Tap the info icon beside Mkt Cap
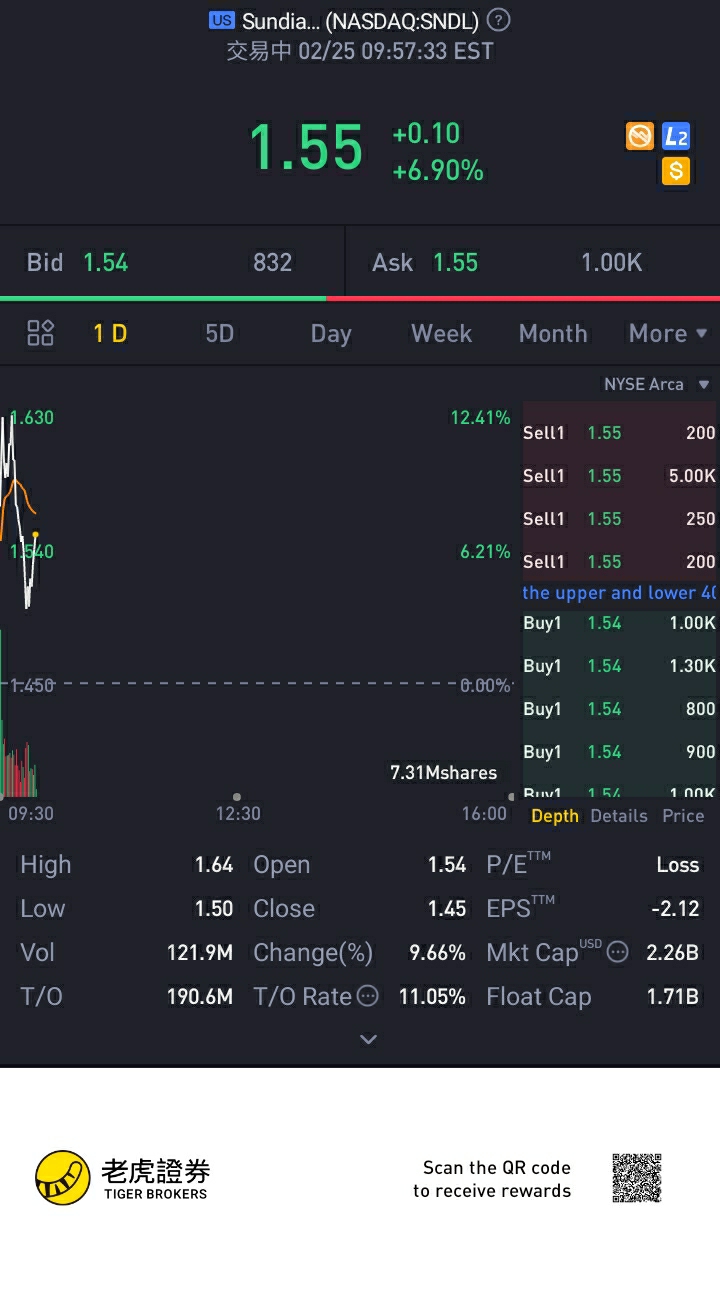 618,952
